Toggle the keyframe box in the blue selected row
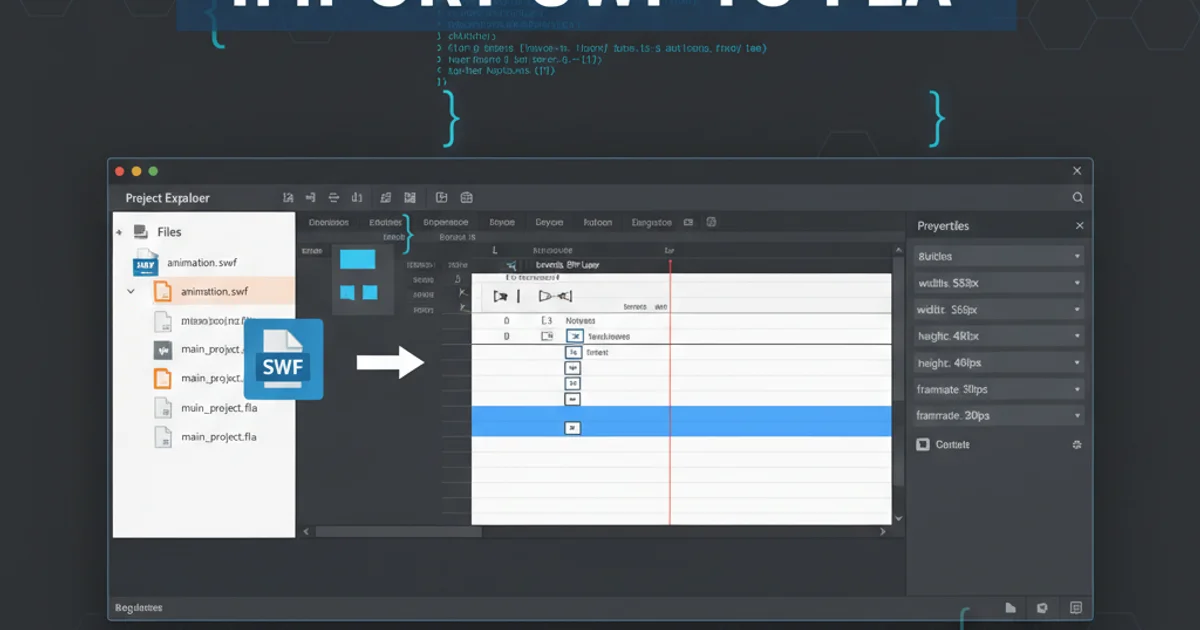 click(x=573, y=428)
